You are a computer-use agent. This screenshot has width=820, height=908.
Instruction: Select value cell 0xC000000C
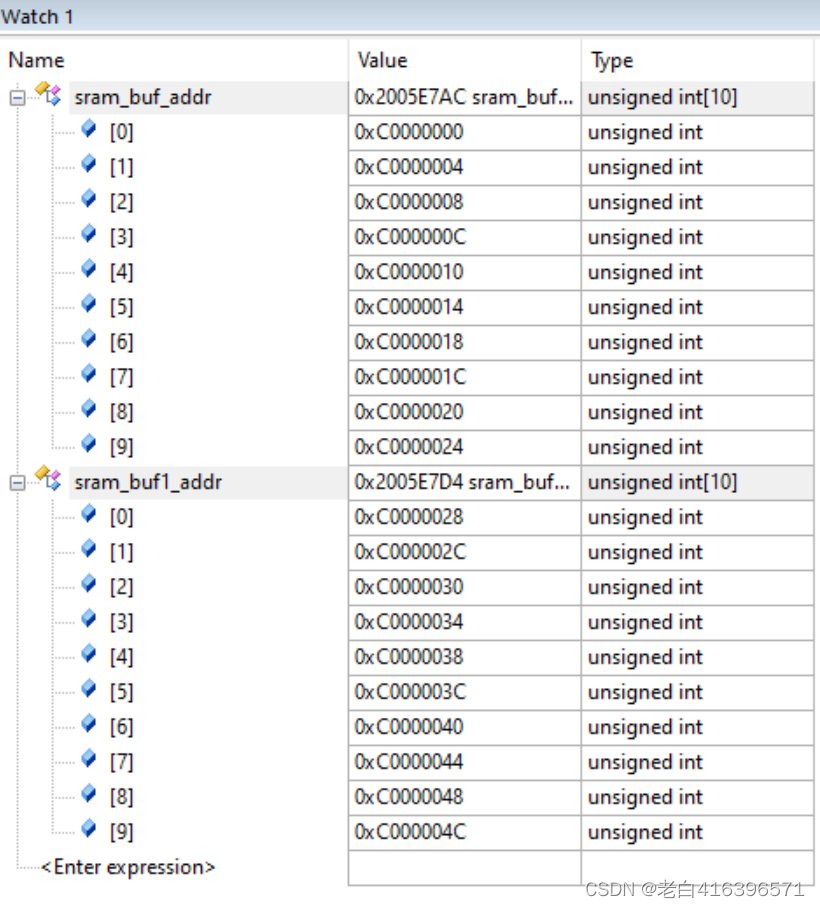point(464,237)
